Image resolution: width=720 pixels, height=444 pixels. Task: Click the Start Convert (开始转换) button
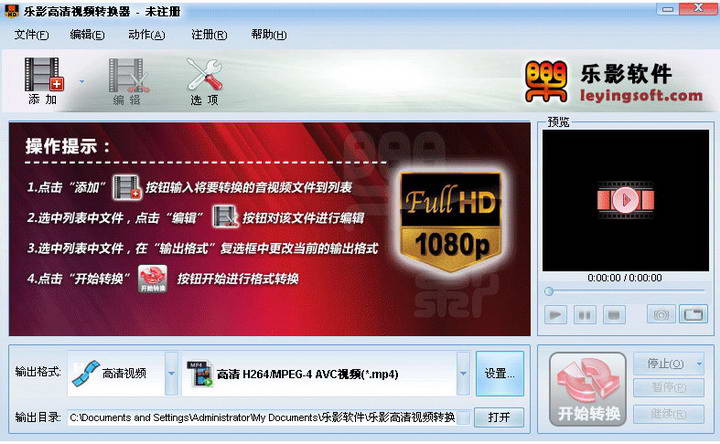[588, 389]
